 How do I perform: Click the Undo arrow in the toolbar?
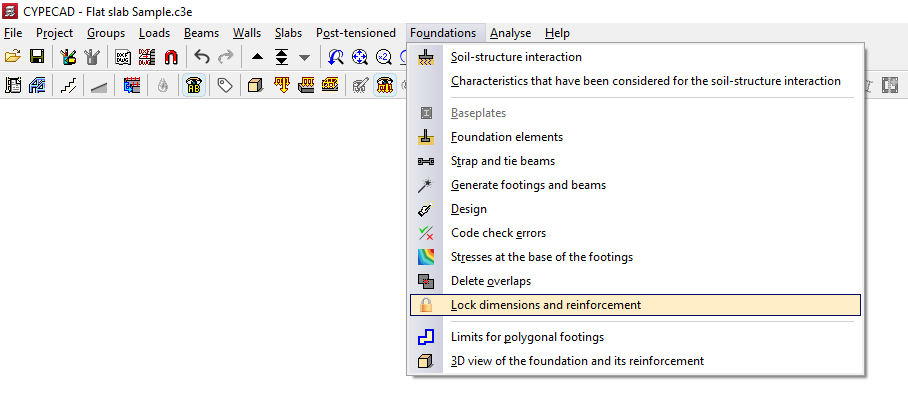(203, 57)
